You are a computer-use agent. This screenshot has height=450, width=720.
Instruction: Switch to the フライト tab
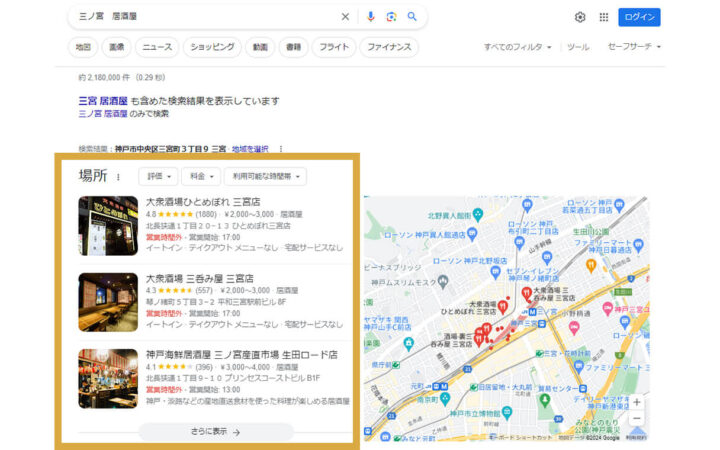[x=334, y=47]
